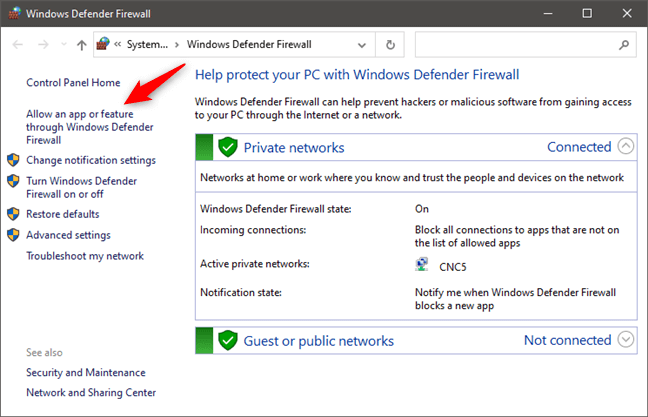
Task: Select the CNC5 network name
Action: coord(453,267)
